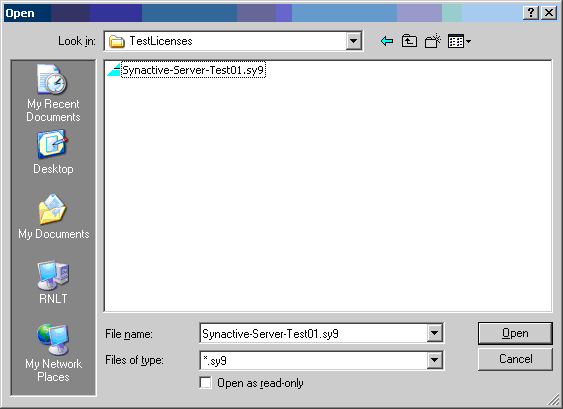Expand the Look in folder dropdown
563x409 pixels.
point(353,41)
